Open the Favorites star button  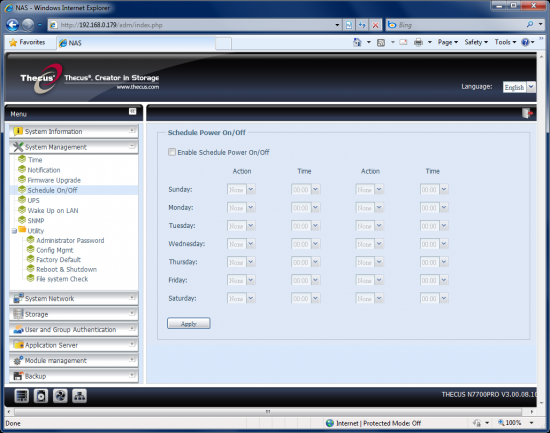point(28,42)
